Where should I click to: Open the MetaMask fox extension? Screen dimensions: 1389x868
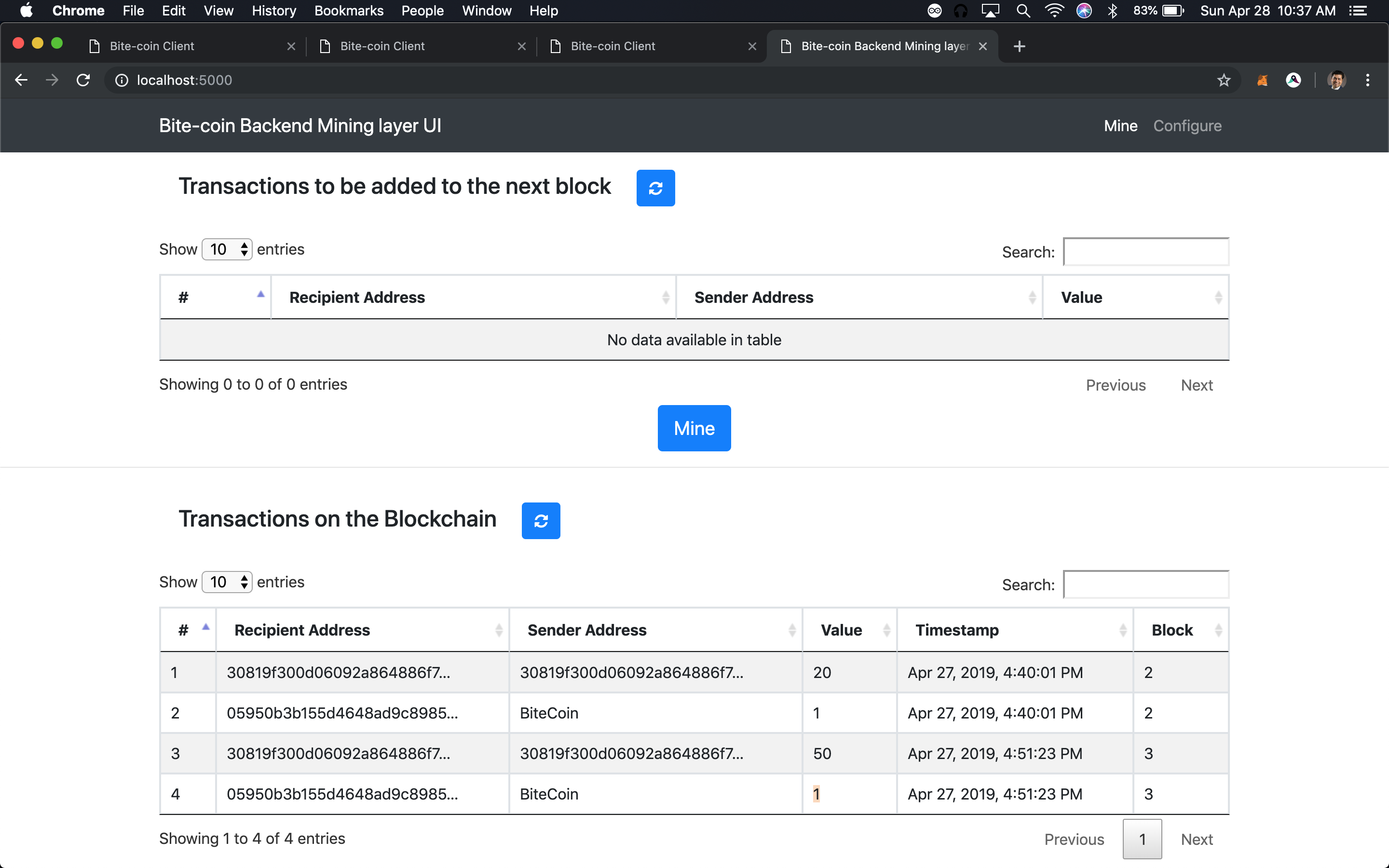[x=1262, y=80]
